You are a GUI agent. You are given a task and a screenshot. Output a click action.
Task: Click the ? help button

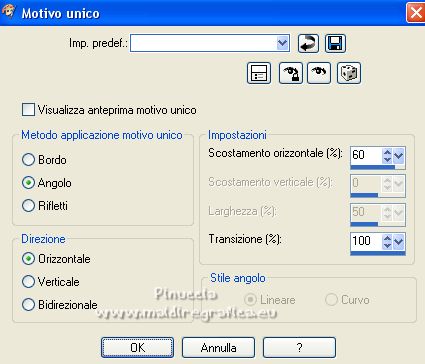click(x=299, y=348)
